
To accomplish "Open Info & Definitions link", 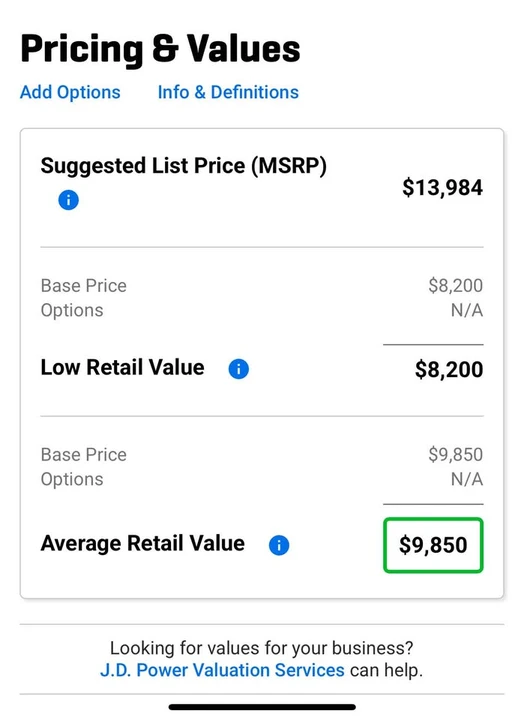I will click(228, 92).
